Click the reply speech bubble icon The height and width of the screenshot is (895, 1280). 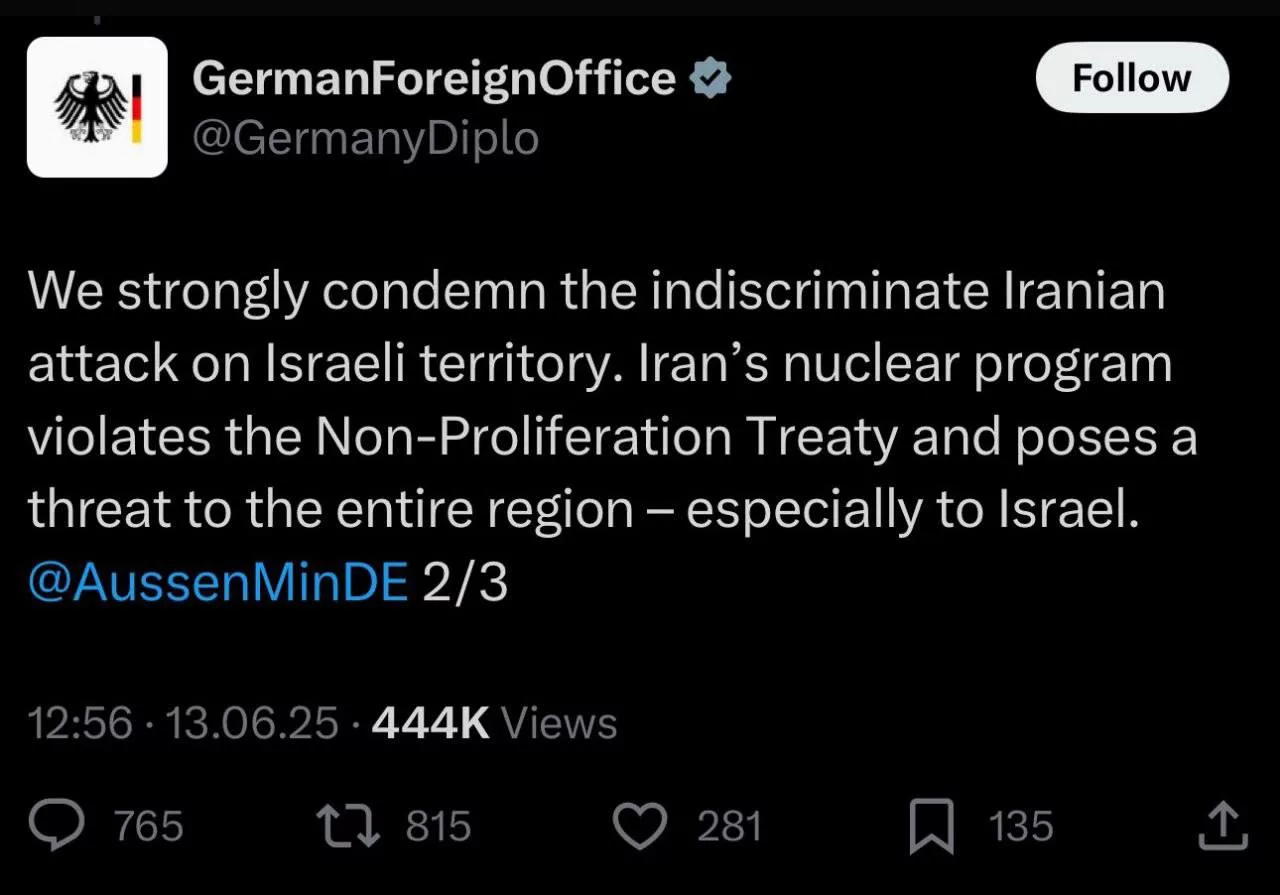(58, 826)
